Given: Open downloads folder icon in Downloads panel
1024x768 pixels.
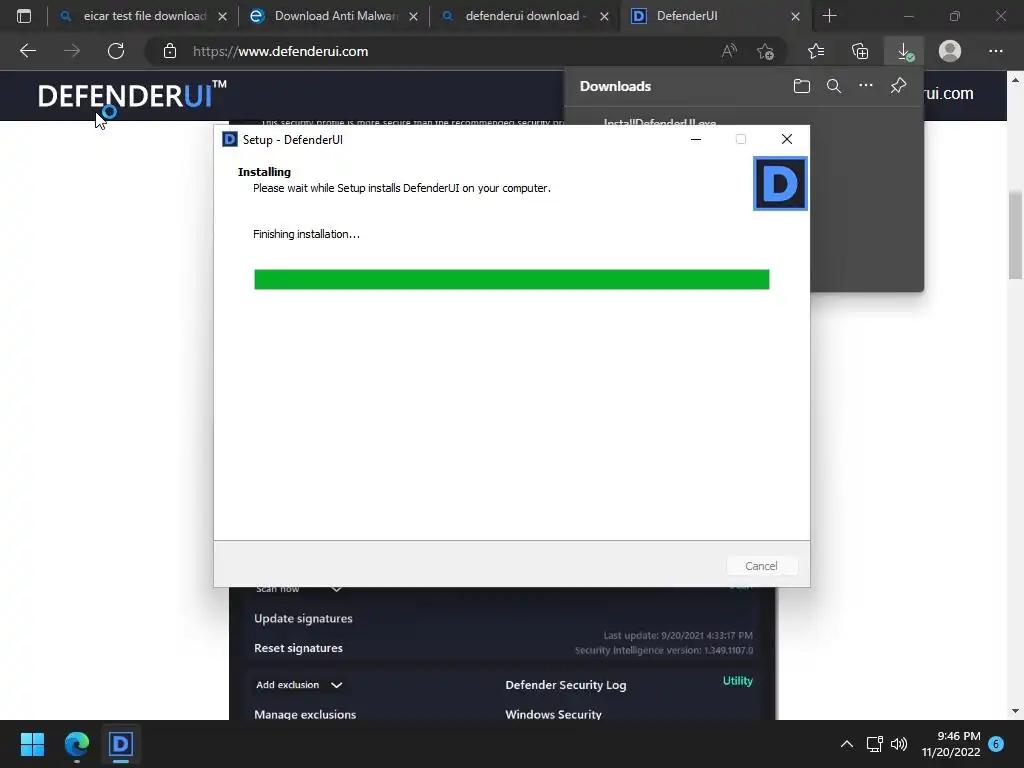Looking at the screenshot, I should click(x=801, y=86).
